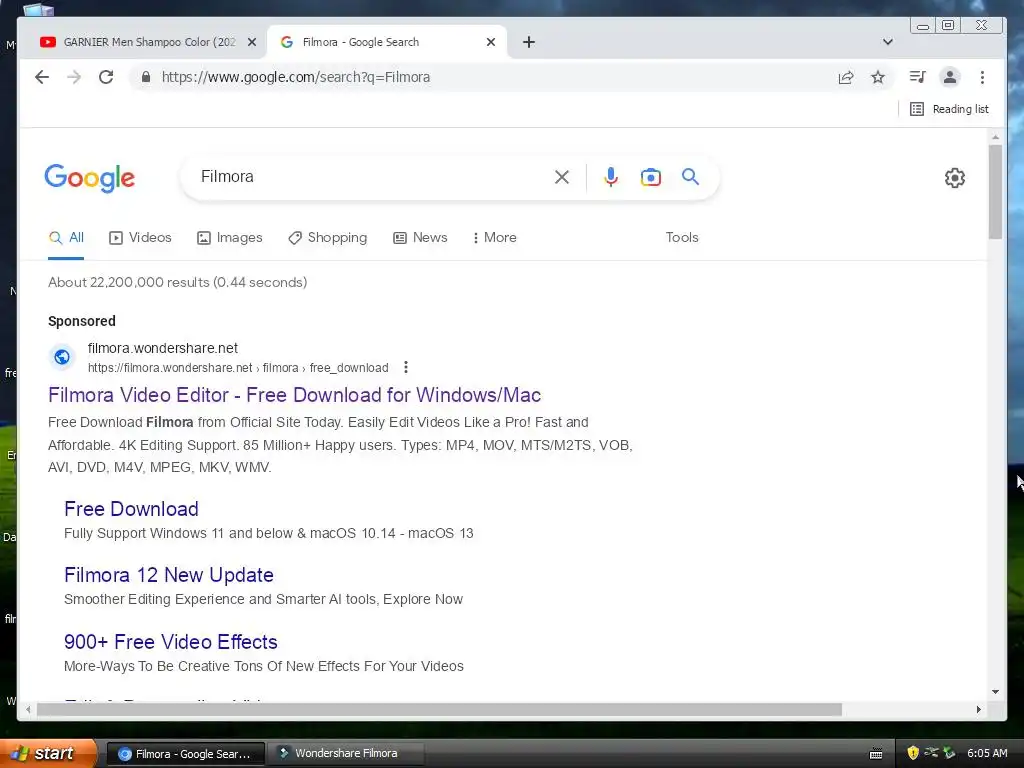Click the horizontal scroll left arrow
The width and height of the screenshot is (1024, 768).
tap(28, 709)
